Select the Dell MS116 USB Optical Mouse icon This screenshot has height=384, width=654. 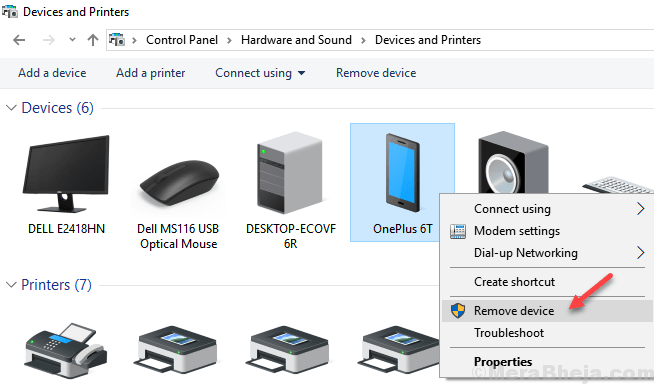[179, 183]
